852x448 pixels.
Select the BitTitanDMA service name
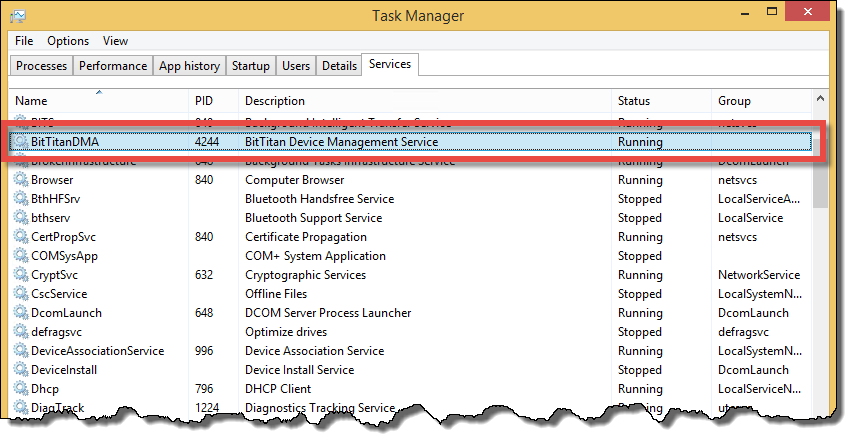pos(65,142)
